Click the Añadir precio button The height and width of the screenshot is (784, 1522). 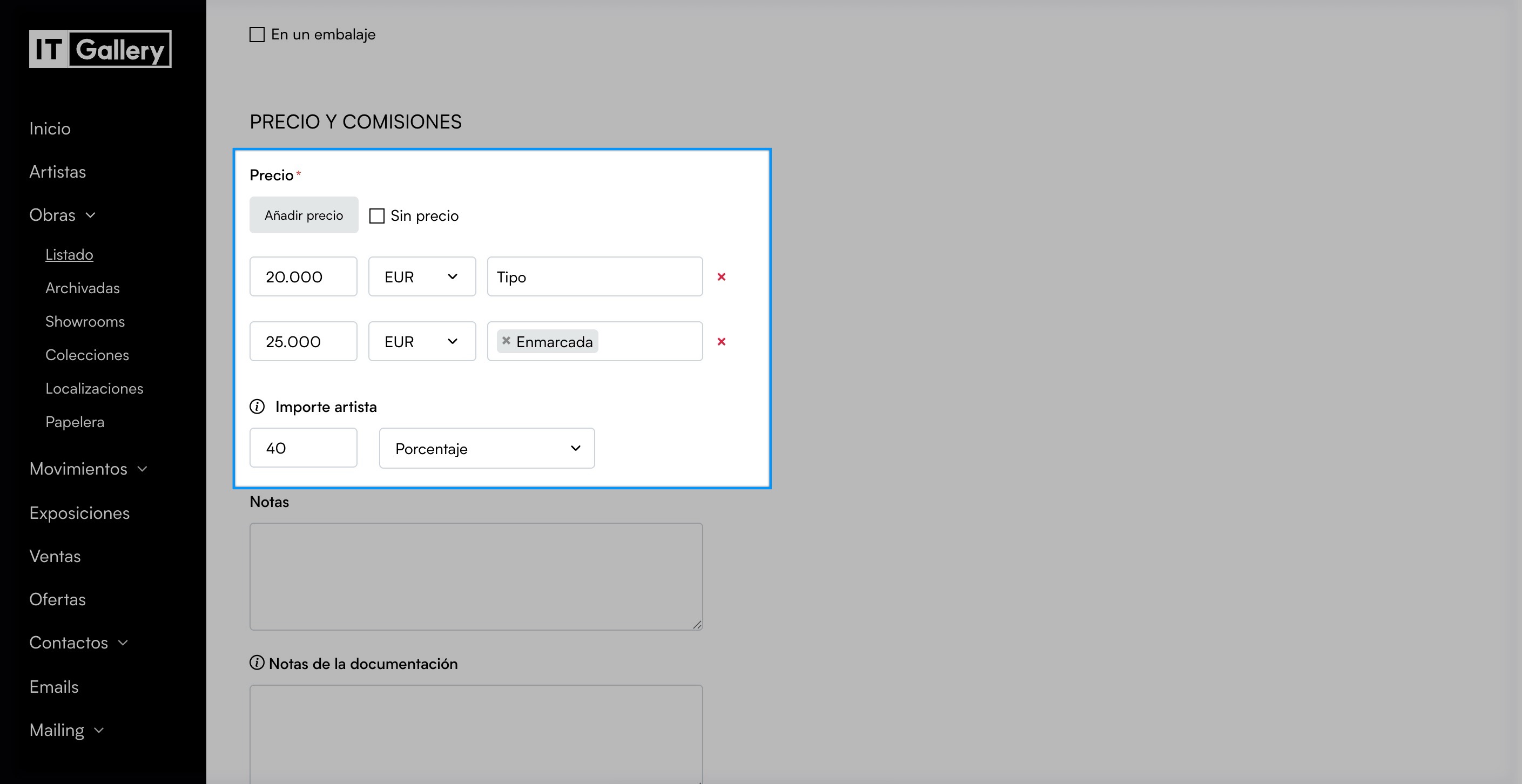click(304, 215)
